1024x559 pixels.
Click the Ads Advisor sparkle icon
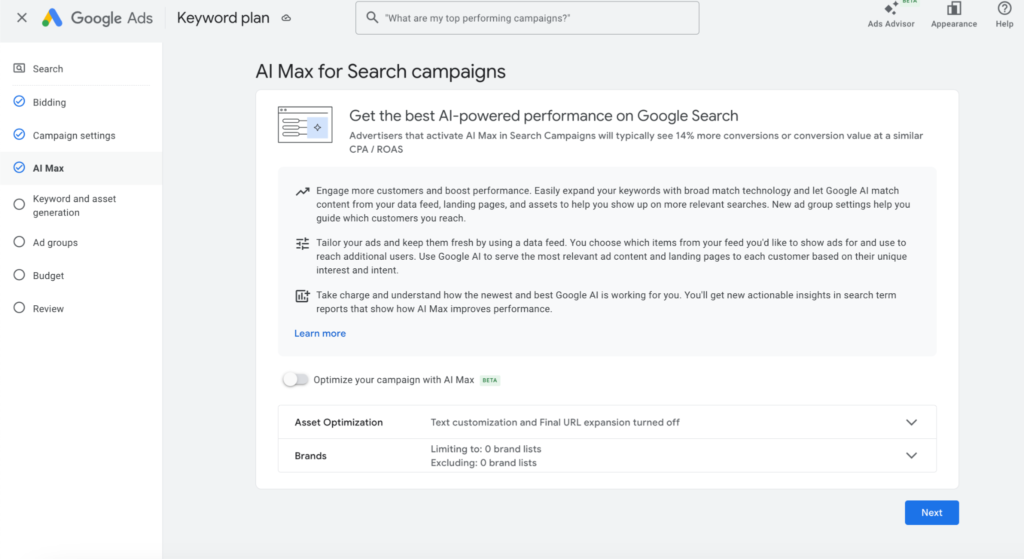(890, 9)
